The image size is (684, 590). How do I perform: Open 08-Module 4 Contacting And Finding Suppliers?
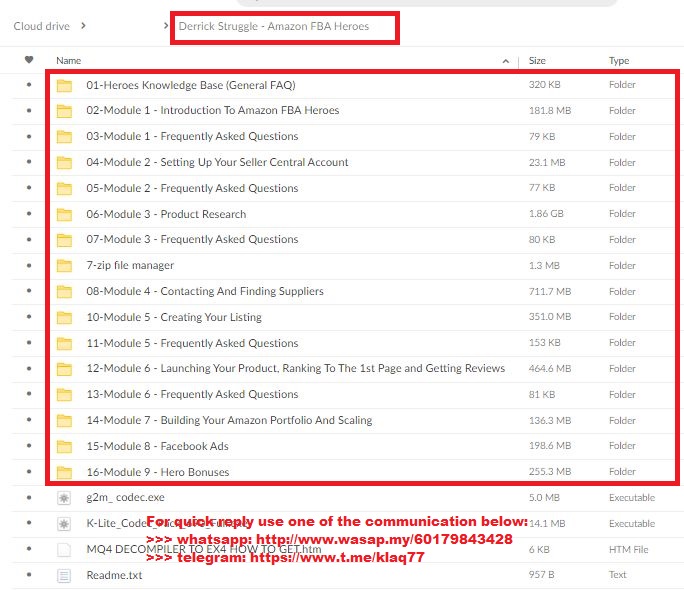tap(205, 291)
